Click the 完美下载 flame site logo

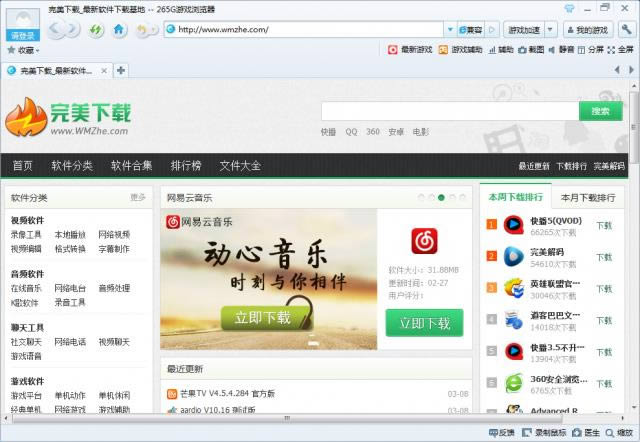pos(26,117)
